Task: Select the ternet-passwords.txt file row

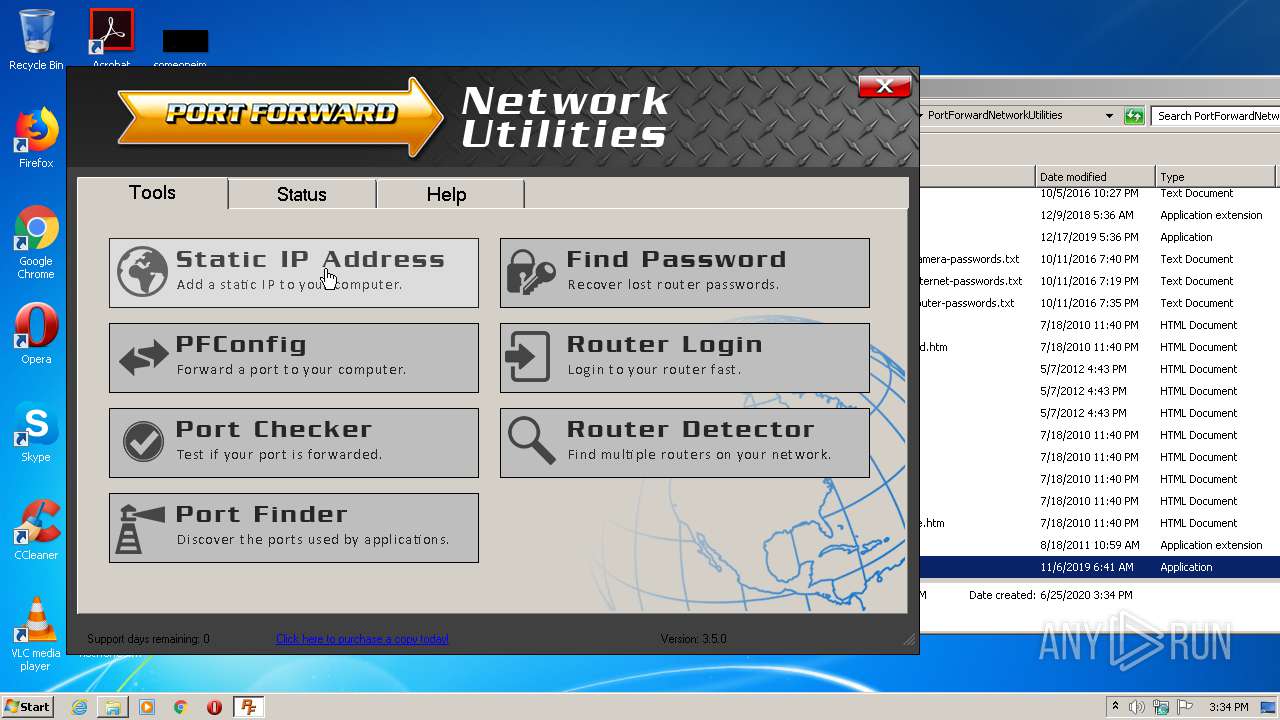Action: (1100, 281)
